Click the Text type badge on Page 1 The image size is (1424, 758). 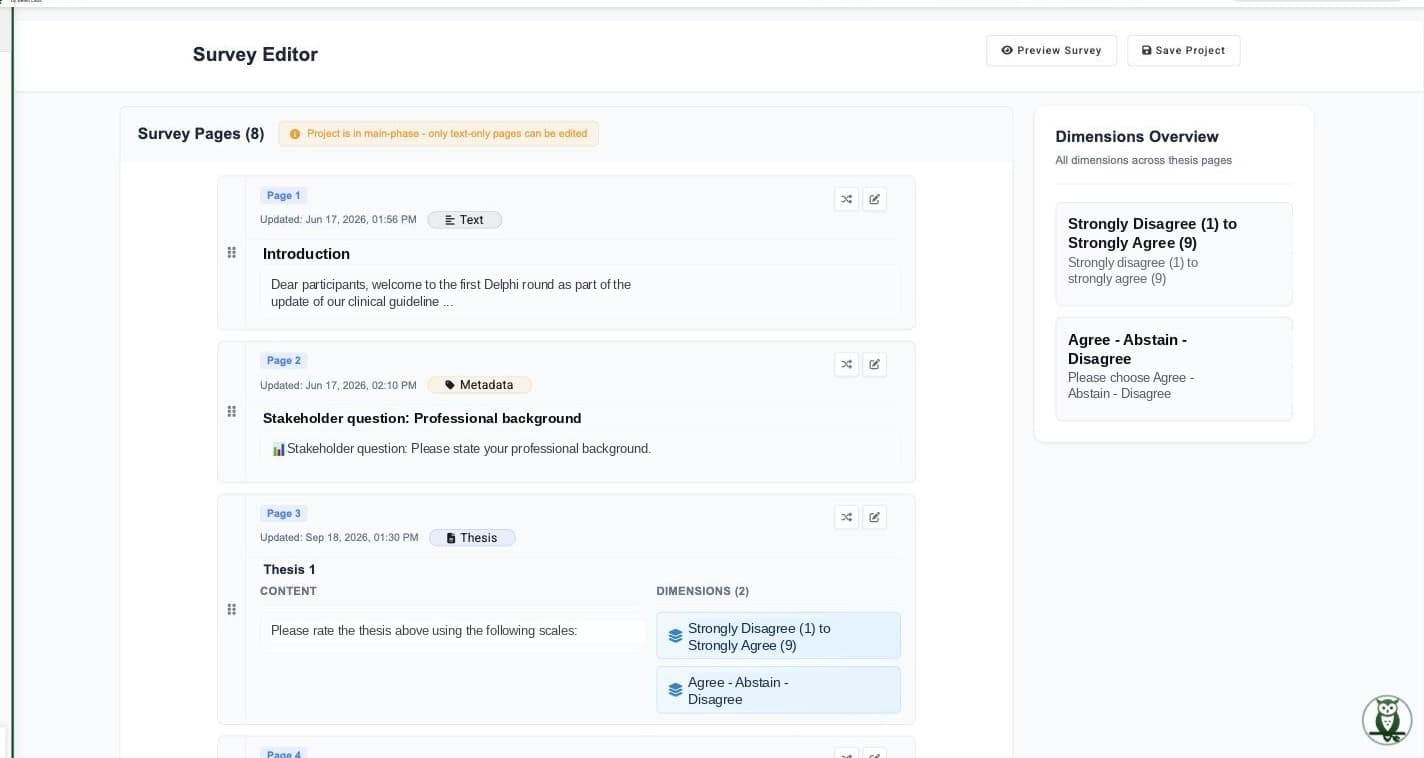464,220
